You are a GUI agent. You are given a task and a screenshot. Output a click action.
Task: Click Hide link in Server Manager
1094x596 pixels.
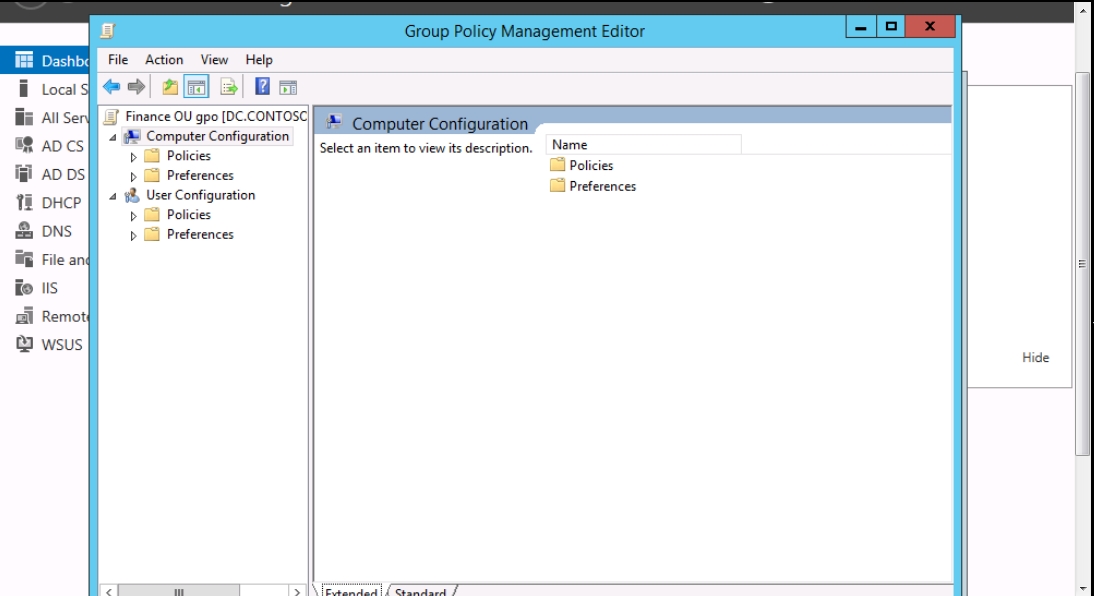1035,357
